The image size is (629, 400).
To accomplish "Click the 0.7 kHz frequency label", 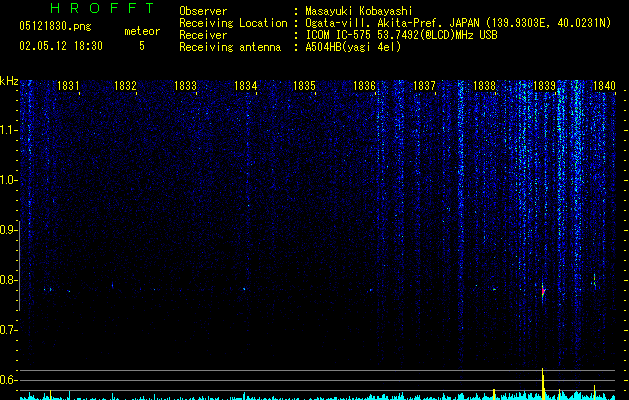I will click(8, 330).
